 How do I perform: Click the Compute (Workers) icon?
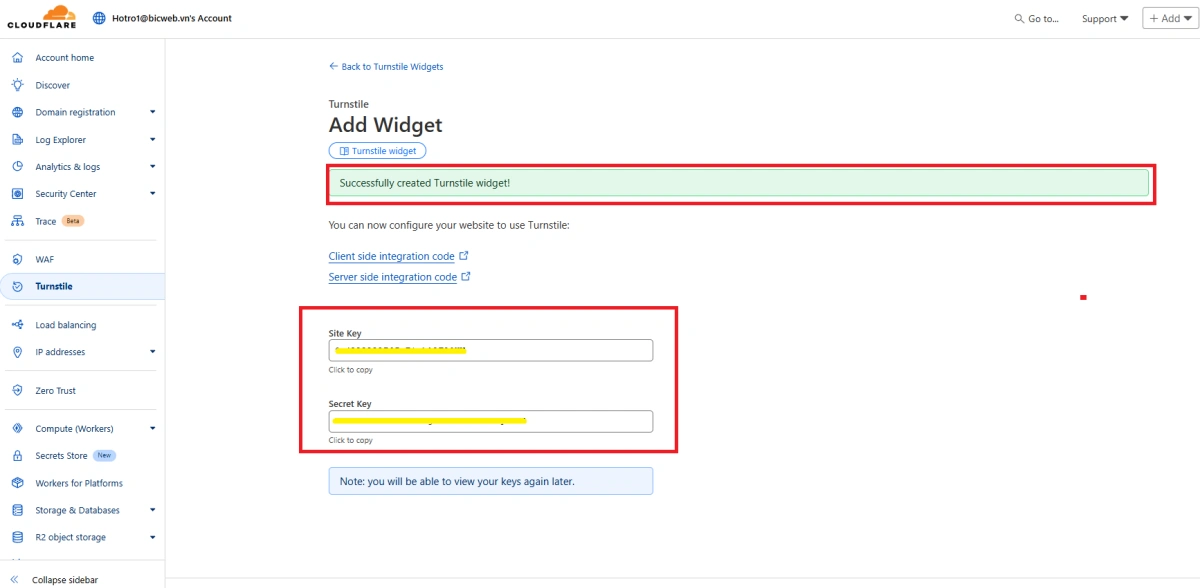[17, 429]
